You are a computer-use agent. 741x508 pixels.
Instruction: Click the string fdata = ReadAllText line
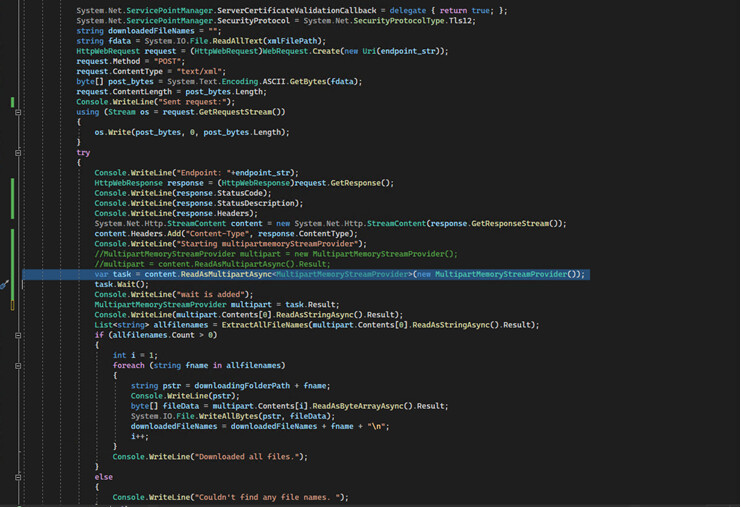(x=201, y=41)
